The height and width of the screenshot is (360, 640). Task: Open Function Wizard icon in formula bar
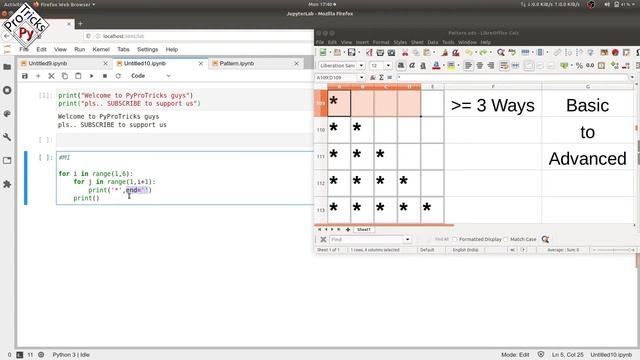tap(373, 77)
